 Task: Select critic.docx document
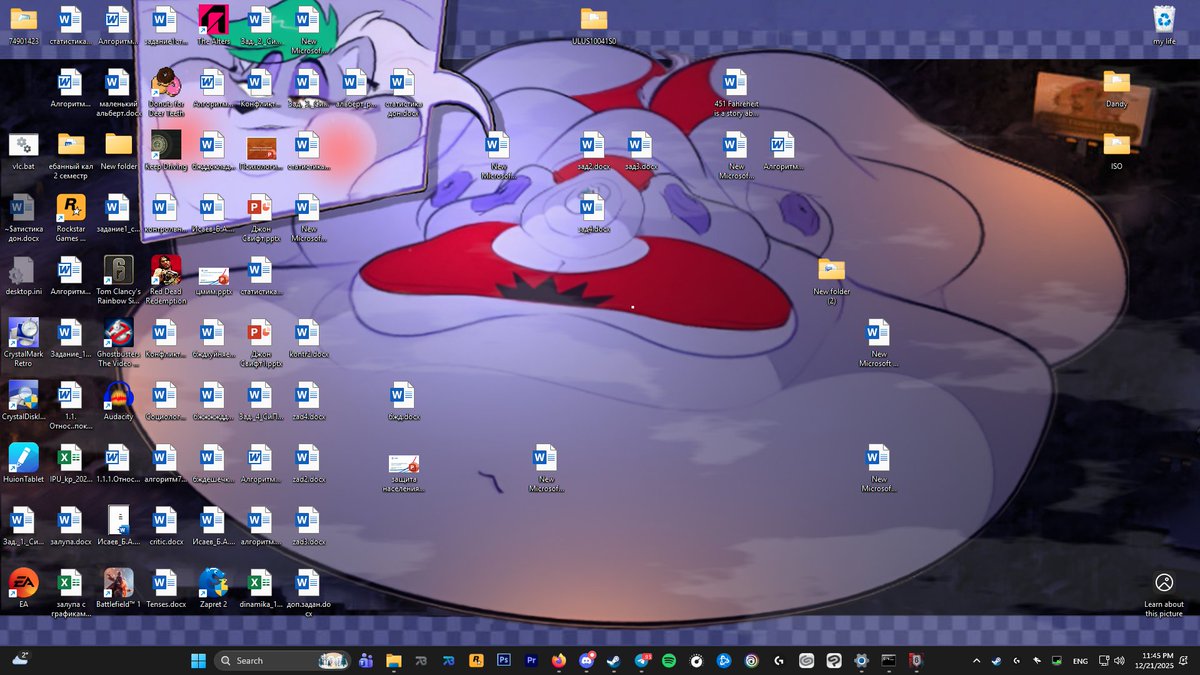coord(165,526)
